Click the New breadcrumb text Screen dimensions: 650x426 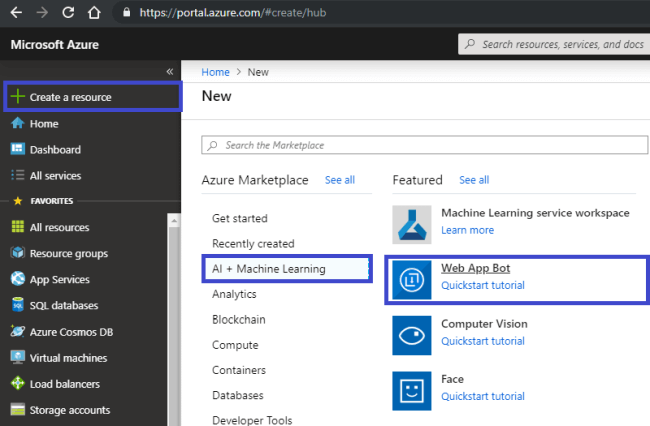tap(258, 72)
